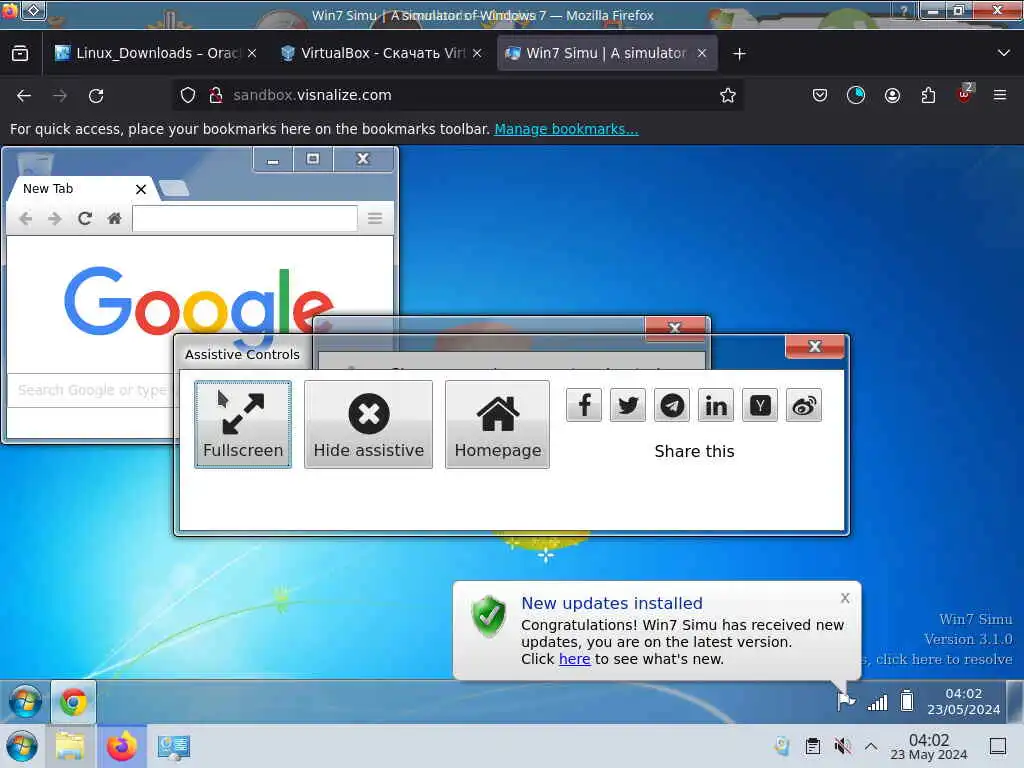Open the host file manager folder icon
Viewport: 1024px width, 768px height.
[x=70, y=746]
